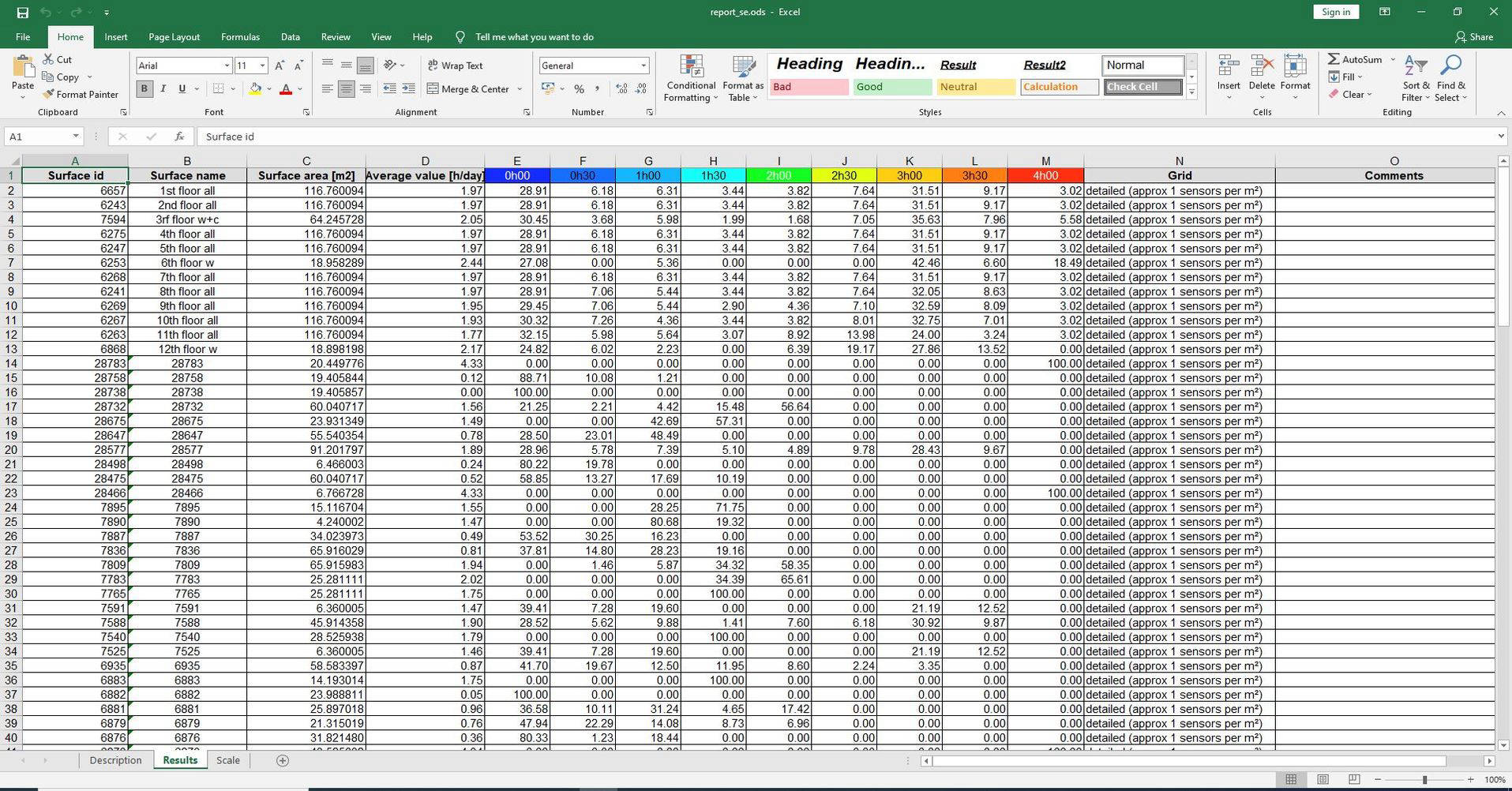Screen dimensions: 1512x791
Task: Click the align left icon
Action: click(x=327, y=89)
